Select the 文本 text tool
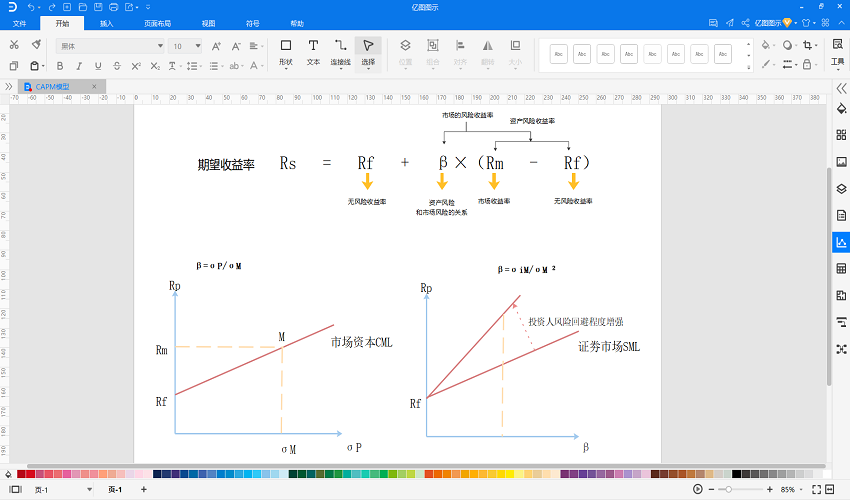850x500 pixels. coord(313,52)
